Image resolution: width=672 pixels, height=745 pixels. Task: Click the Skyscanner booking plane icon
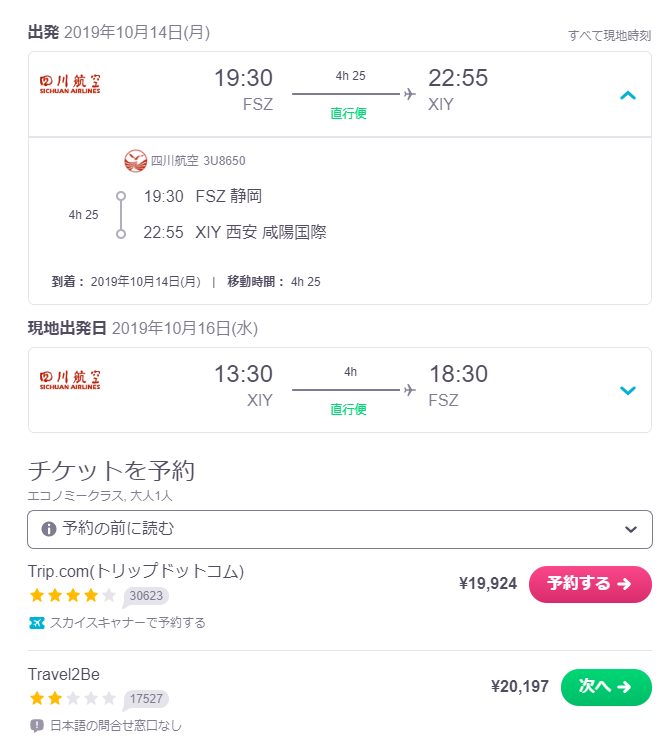pyautogui.click(x=37, y=623)
